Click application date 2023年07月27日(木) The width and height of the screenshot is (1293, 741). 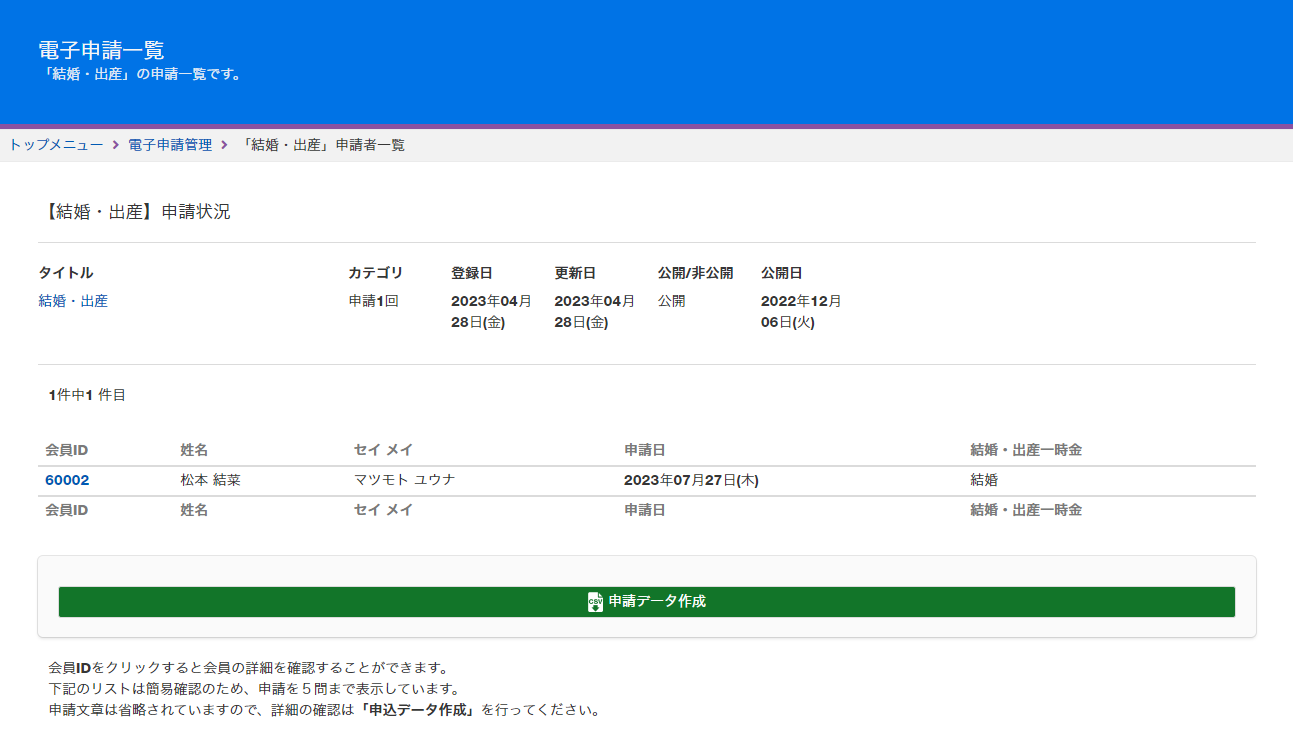tap(692, 480)
